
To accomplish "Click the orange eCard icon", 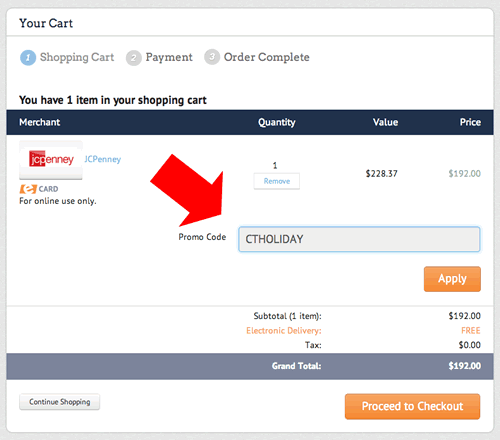I will pyautogui.click(x=28, y=189).
